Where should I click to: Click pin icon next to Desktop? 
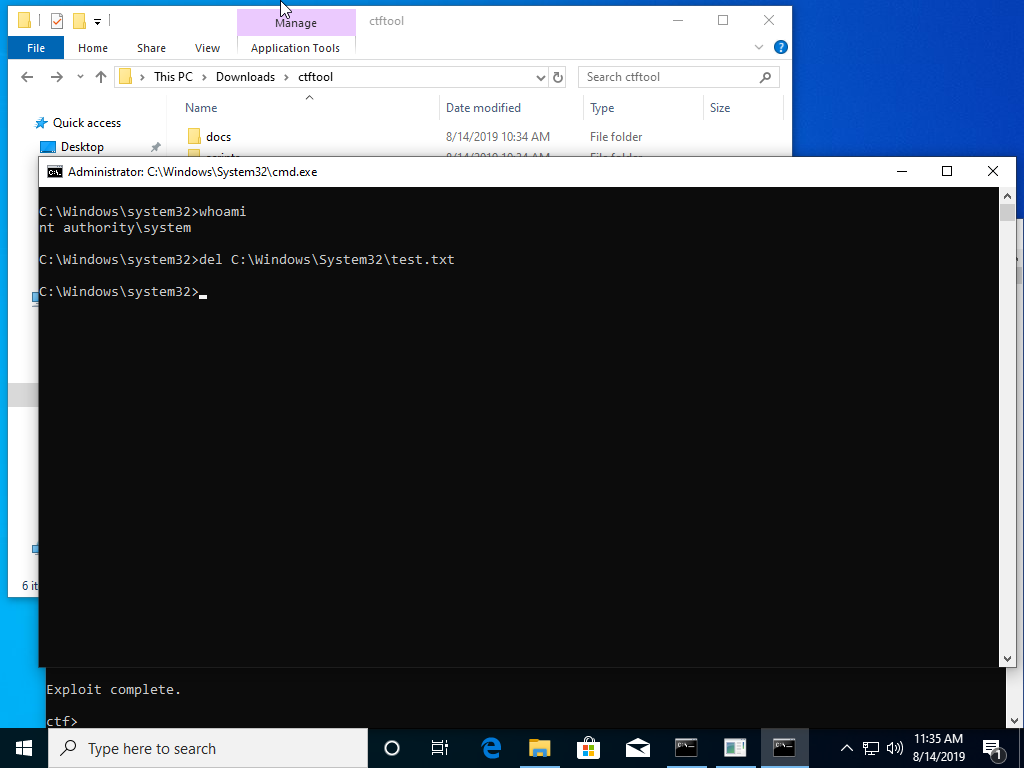coord(155,147)
